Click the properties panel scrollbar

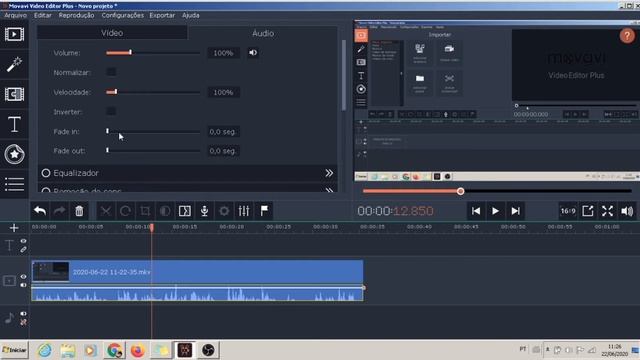(344, 76)
